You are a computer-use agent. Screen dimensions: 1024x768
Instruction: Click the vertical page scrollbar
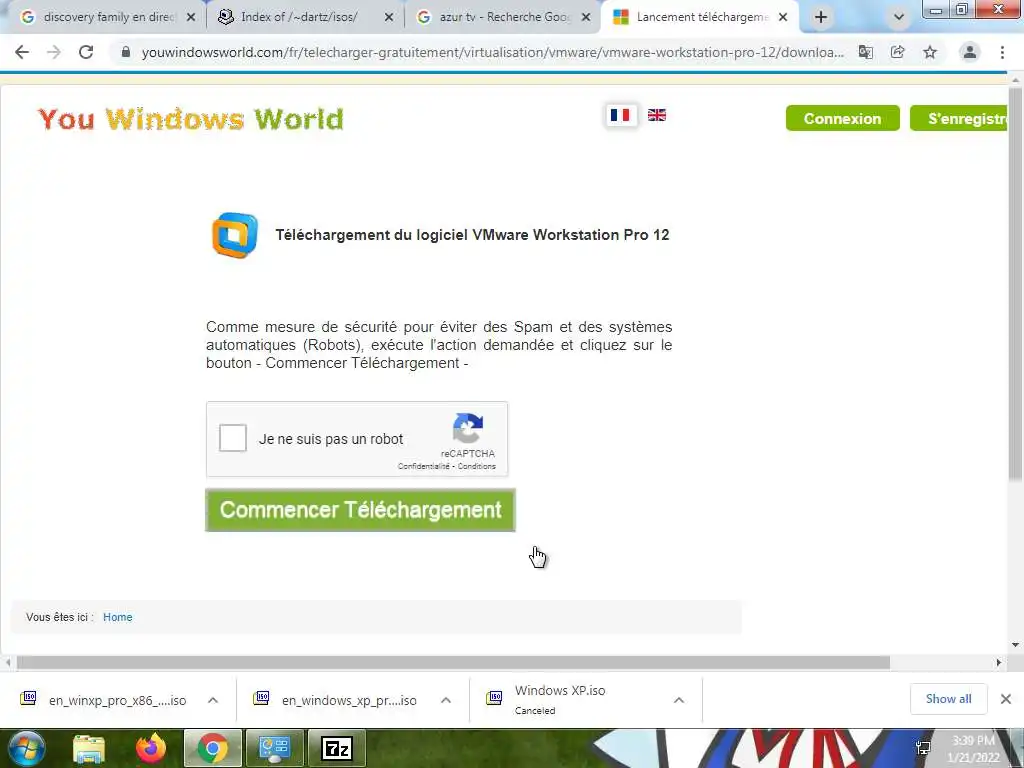[1016, 284]
